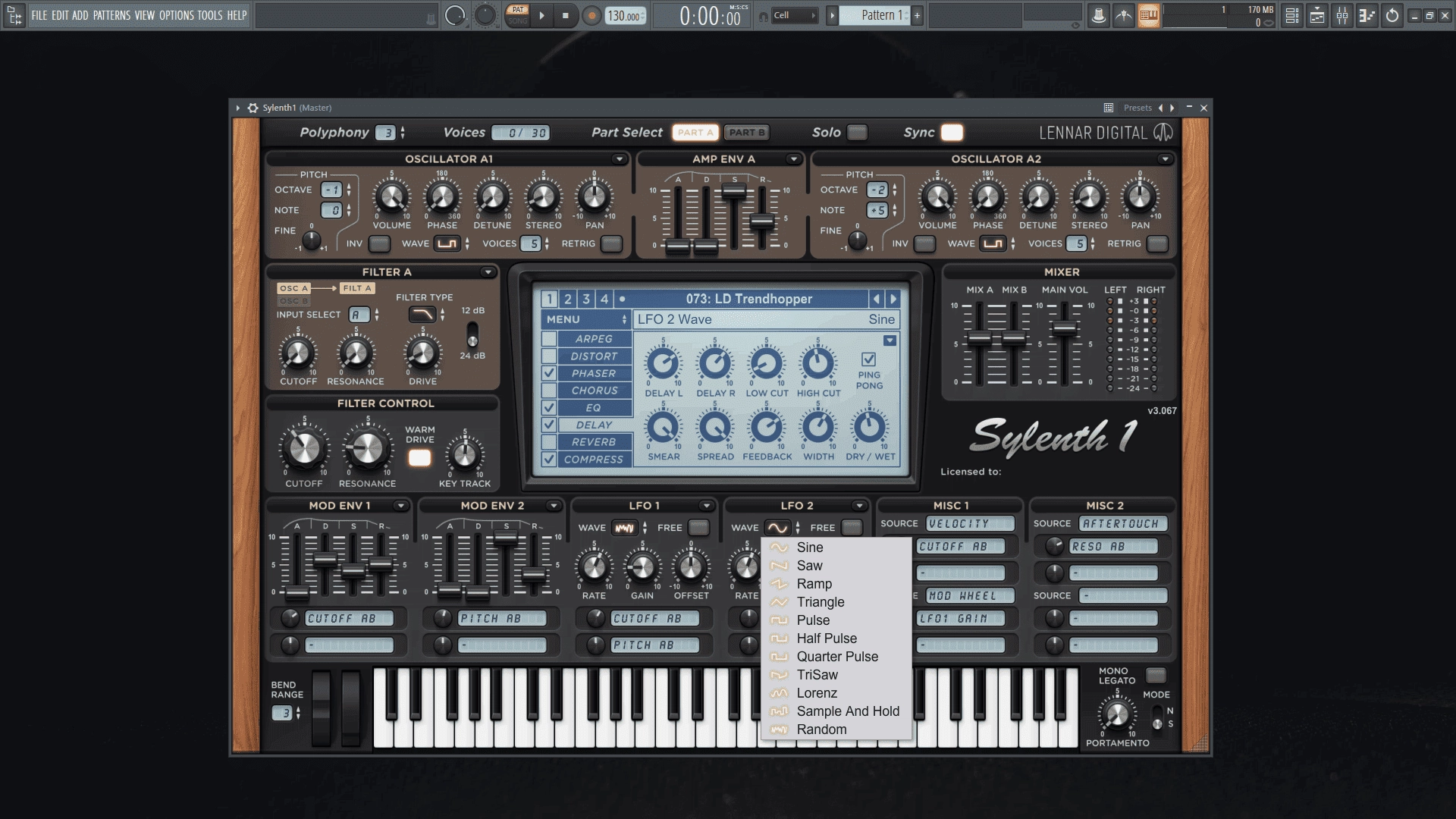This screenshot has width=1456, height=819.
Task: Open the PATTERNS menu in FL Studio
Action: point(111,15)
